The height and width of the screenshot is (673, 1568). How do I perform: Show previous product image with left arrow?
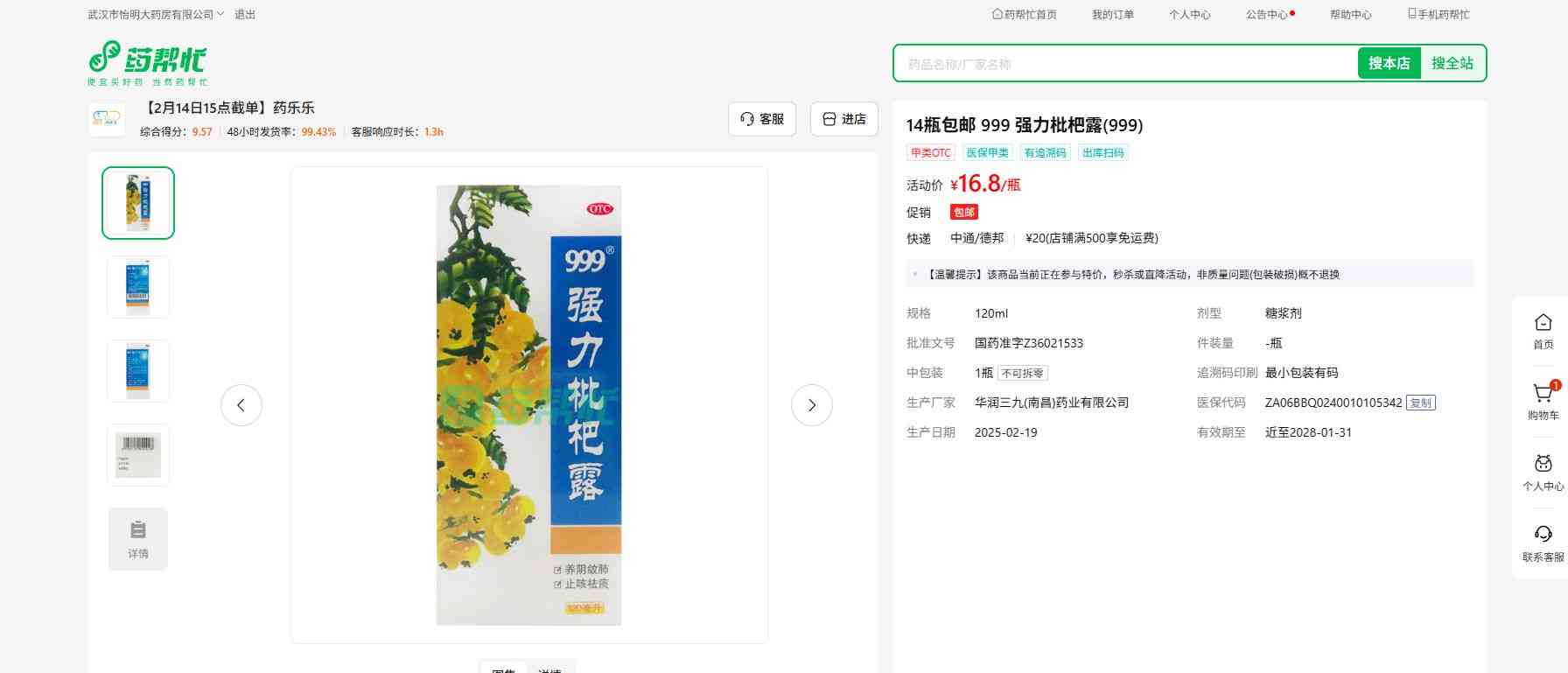point(241,405)
